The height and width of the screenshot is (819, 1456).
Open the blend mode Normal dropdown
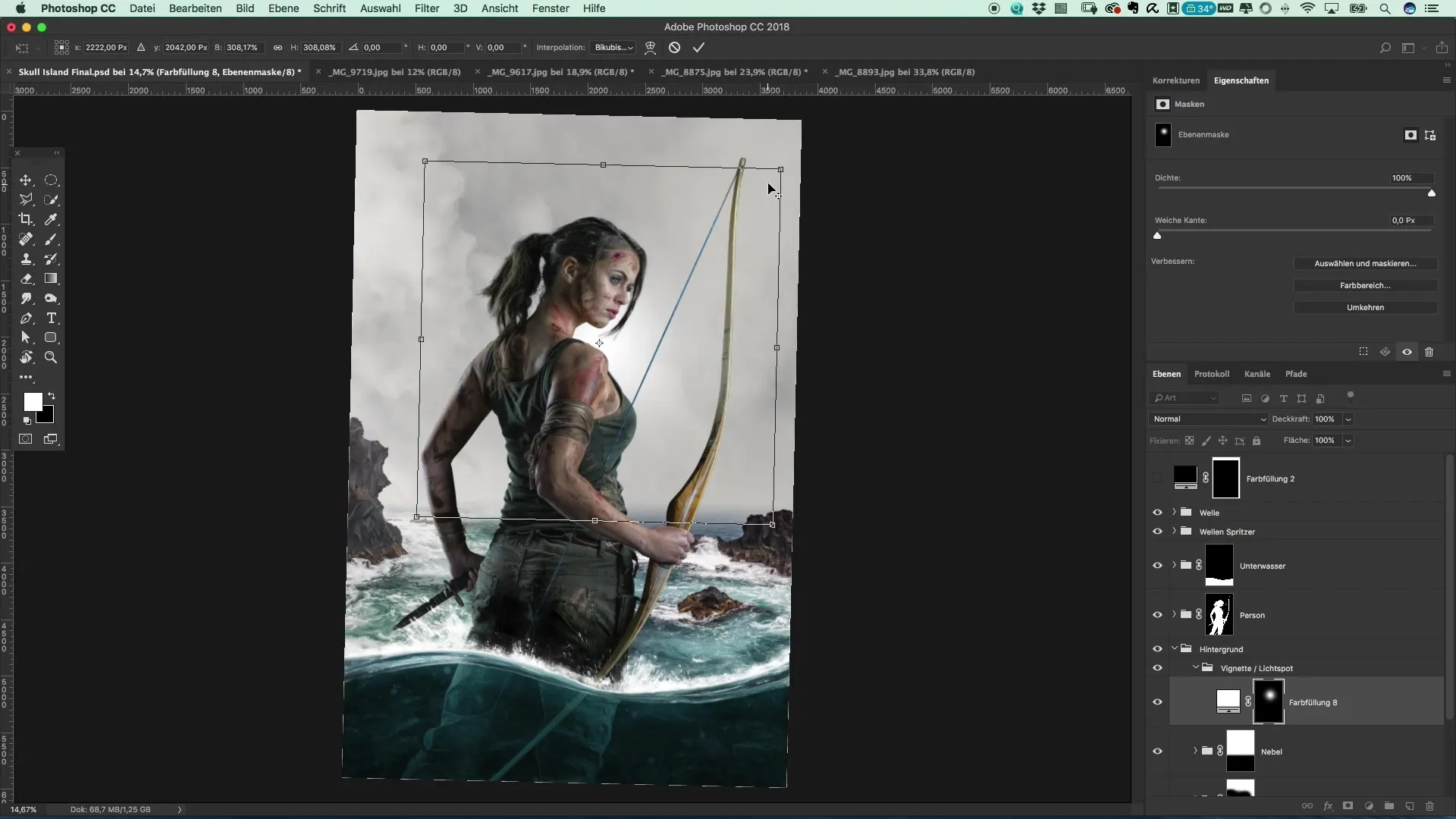click(x=1209, y=419)
